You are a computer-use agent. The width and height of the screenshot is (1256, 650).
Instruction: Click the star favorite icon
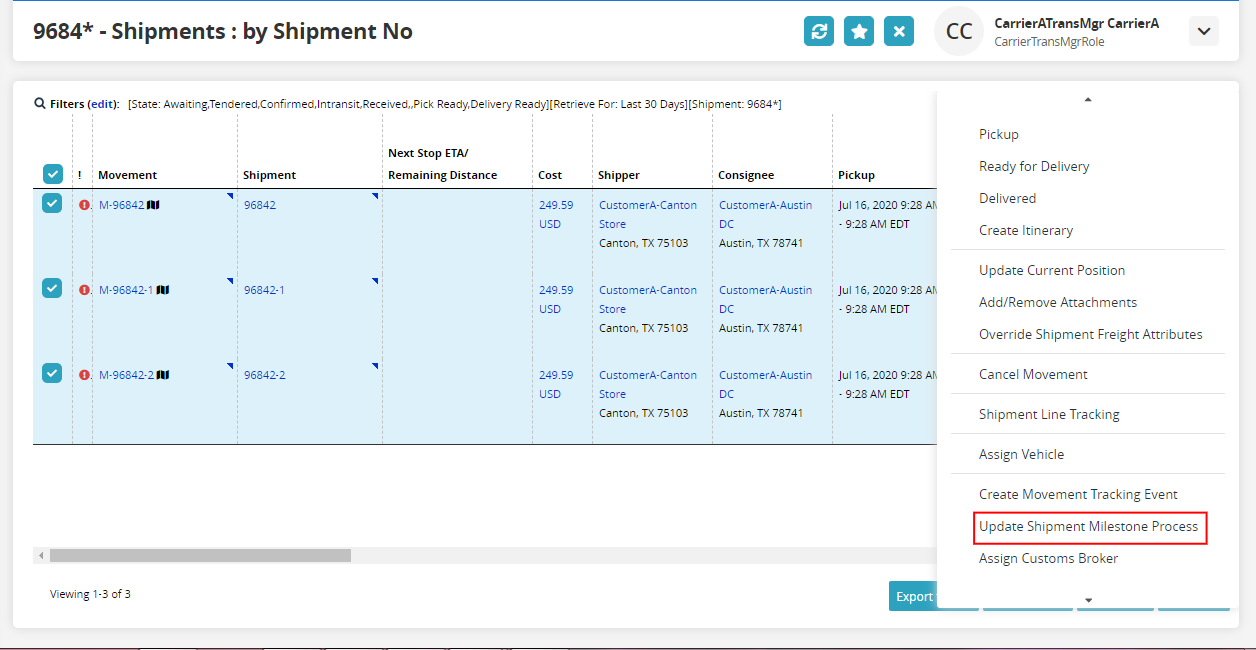coord(859,31)
